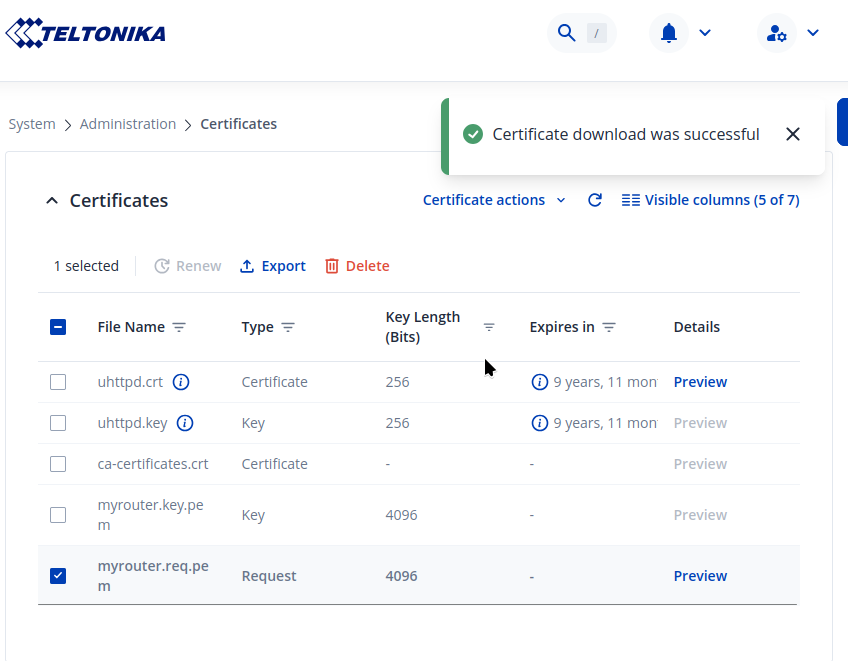The width and height of the screenshot is (848, 661).
Task: Open search using magnifier icon
Action: click(x=567, y=33)
